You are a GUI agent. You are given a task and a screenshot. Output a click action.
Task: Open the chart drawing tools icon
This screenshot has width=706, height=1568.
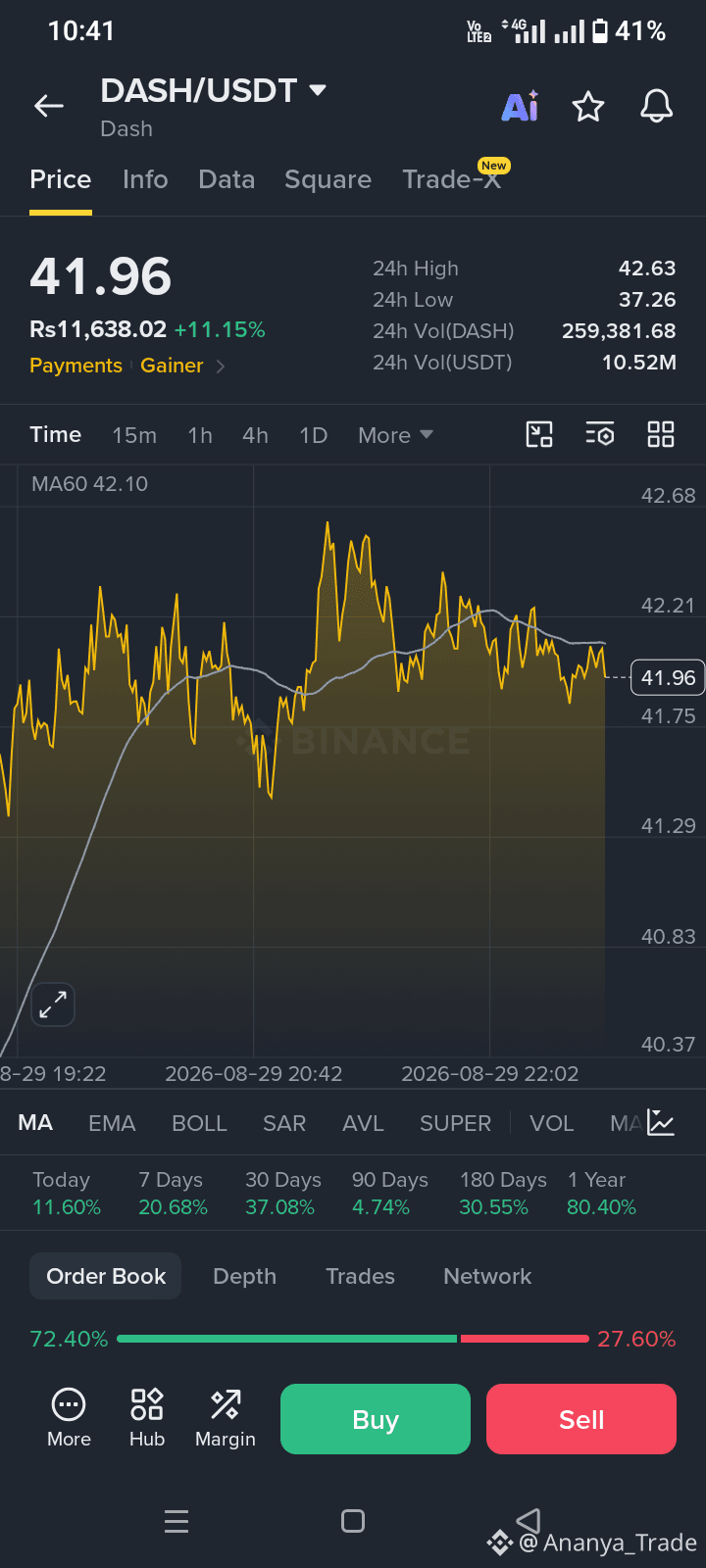click(539, 434)
